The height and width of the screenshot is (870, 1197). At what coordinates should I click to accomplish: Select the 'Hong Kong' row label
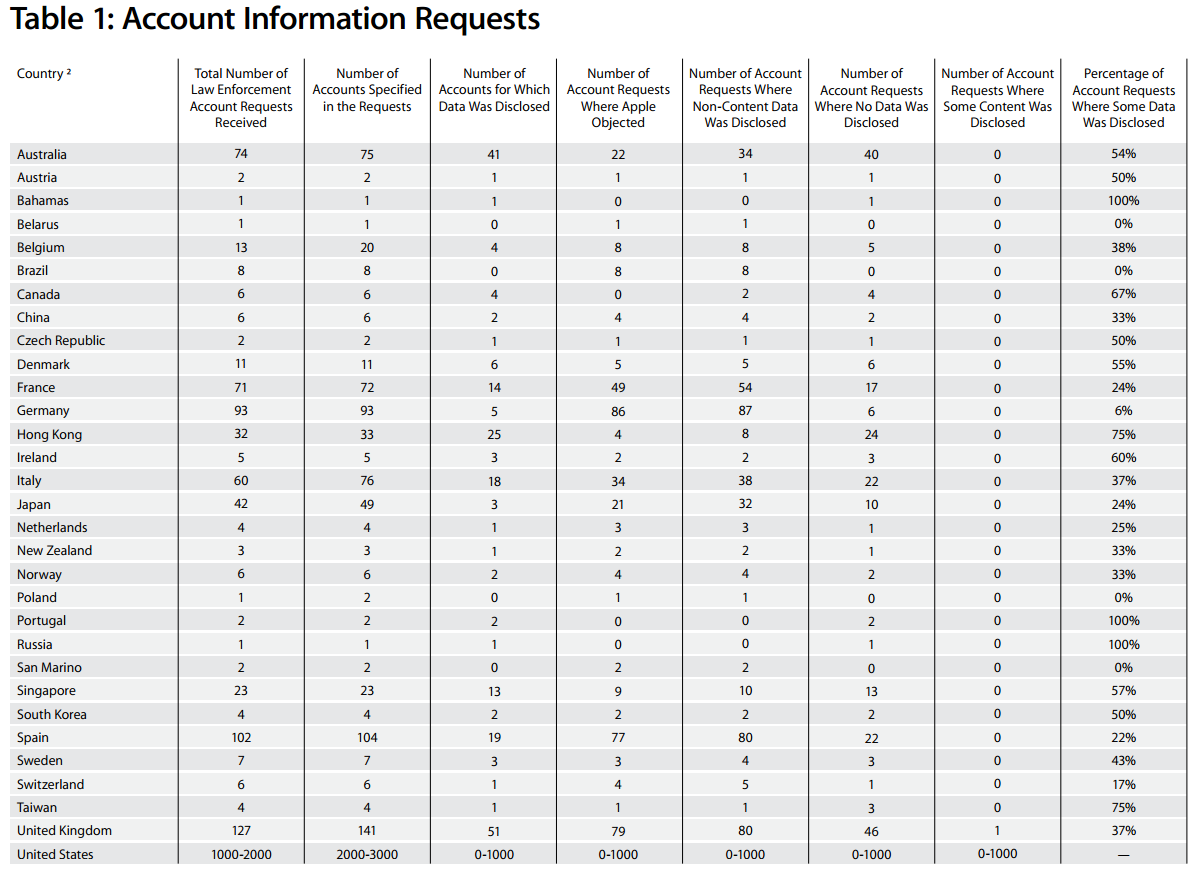49,434
